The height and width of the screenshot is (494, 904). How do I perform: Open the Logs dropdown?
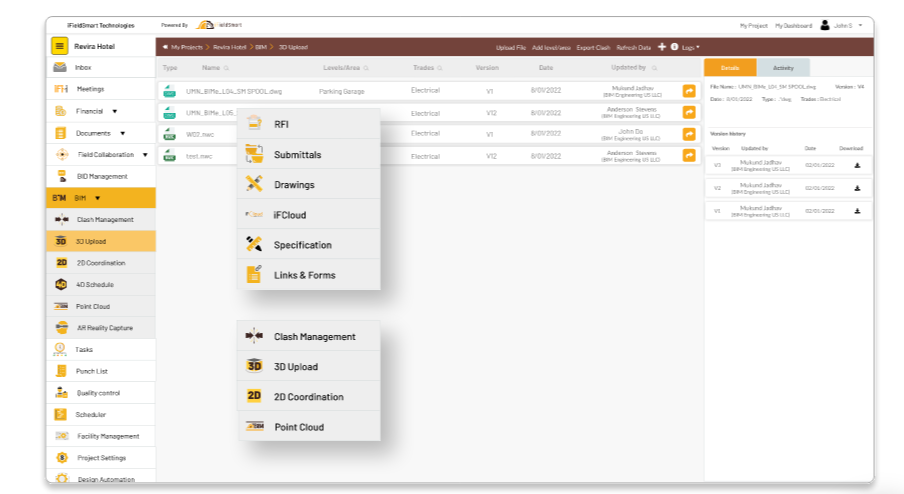pos(691,48)
